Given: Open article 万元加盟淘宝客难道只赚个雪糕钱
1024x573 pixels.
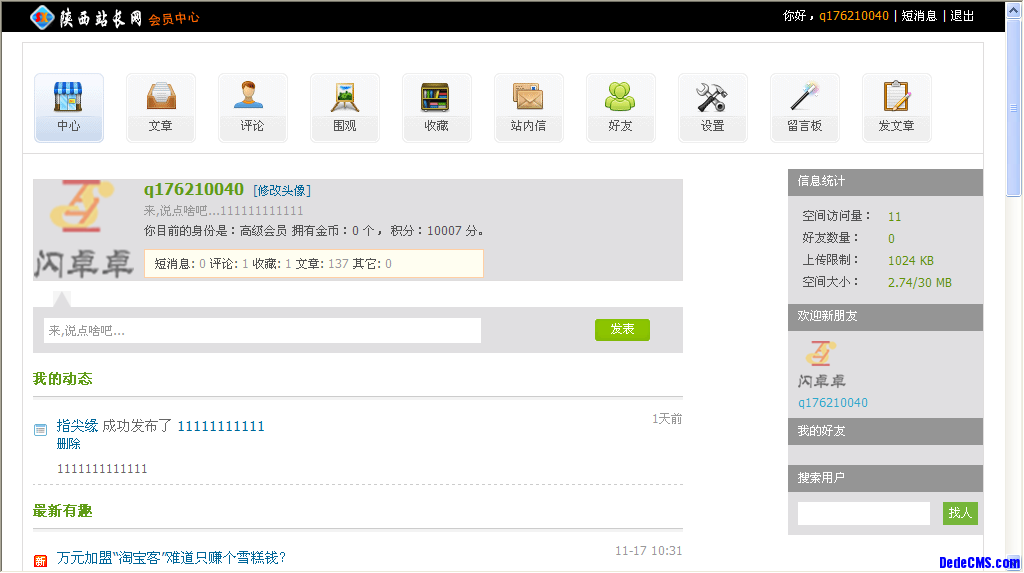Looking at the screenshot, I should pyautogui.click(x=171, y=557).
